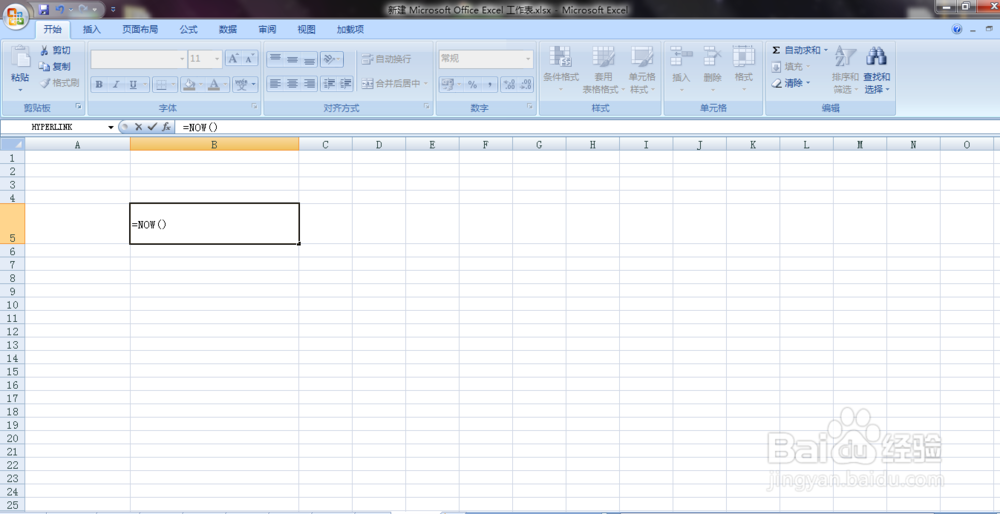Screen dimensions: 1000x514
Task: Click 套用表格格式 format as table
Action: (x=603, y=70)
